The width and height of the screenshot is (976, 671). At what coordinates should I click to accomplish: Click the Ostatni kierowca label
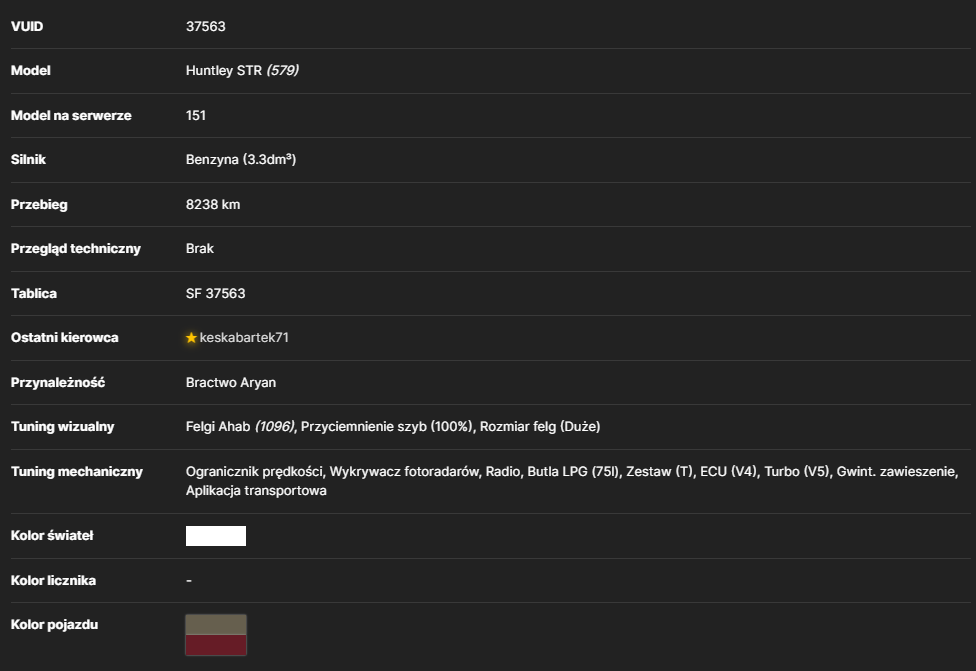(x=65, y=338)
